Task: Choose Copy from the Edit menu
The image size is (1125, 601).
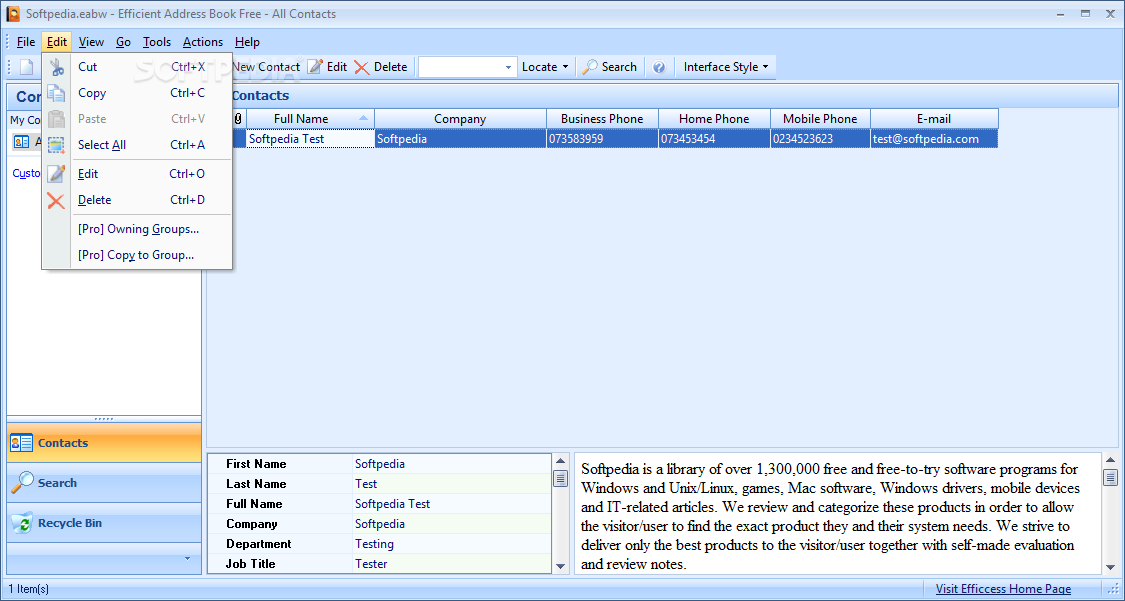Action: (x=137, y=93)
